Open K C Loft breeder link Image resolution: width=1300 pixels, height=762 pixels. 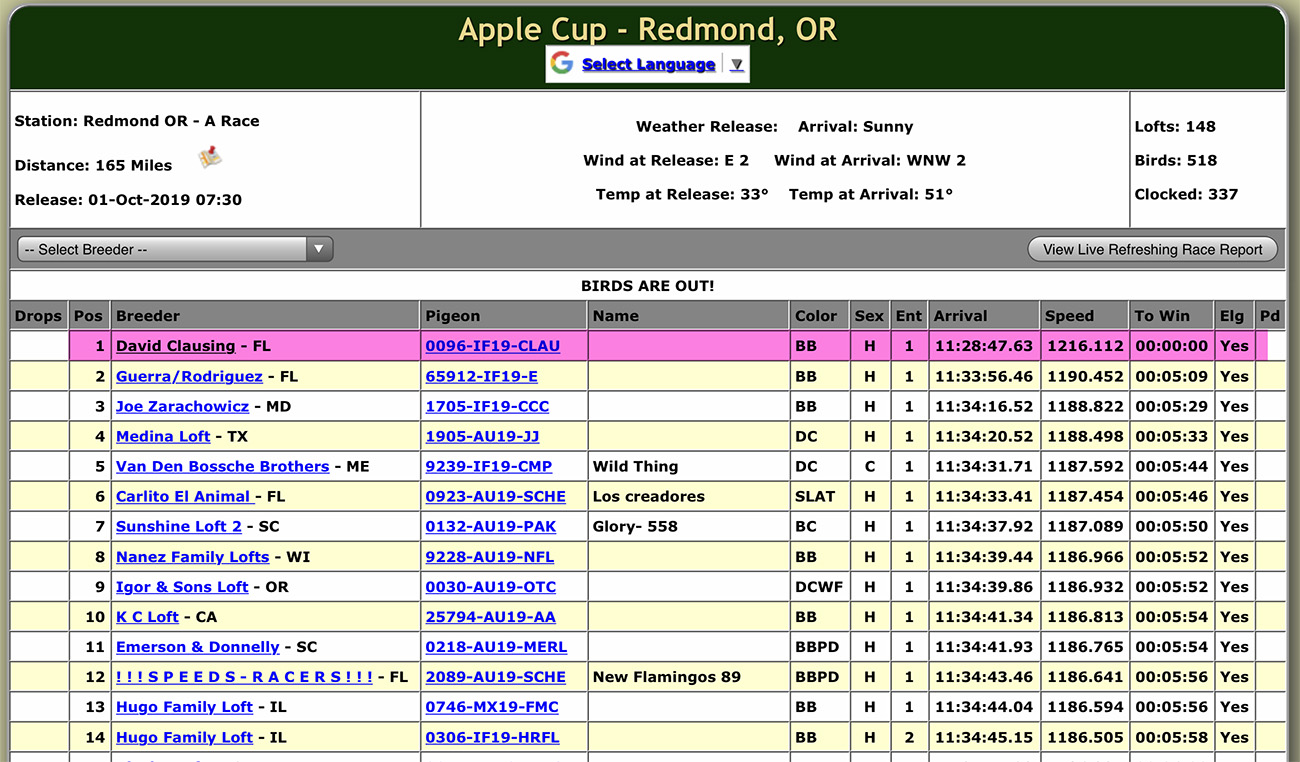[x=147, y=616]
